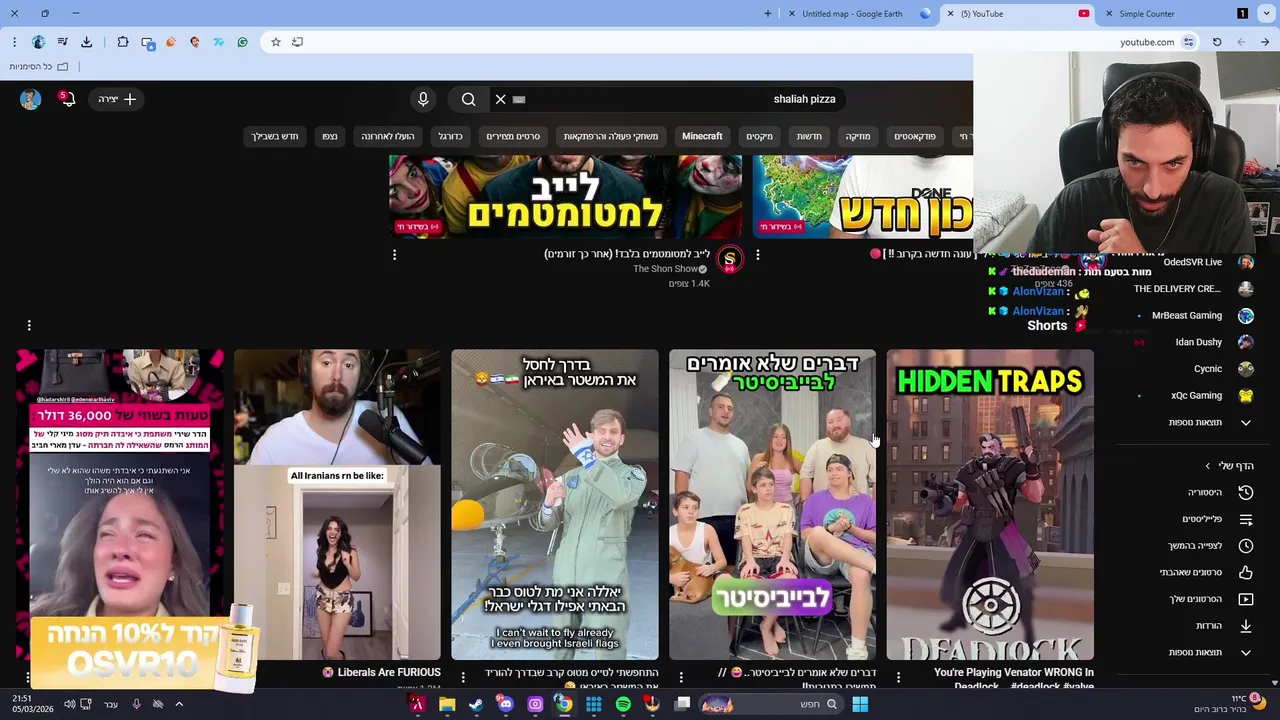Screen dimensions: 1280x720
Task: Click the taskbar search box 'חפש'
Action: tap(769, 704)
